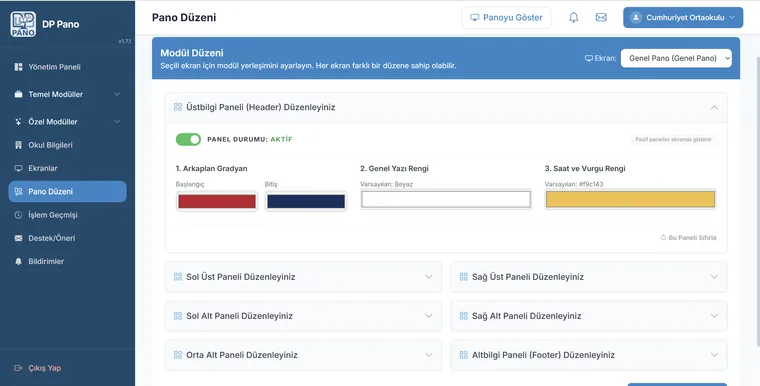
Task: Click the Çıkış Yap logout icon
Action: coord(18,368)
